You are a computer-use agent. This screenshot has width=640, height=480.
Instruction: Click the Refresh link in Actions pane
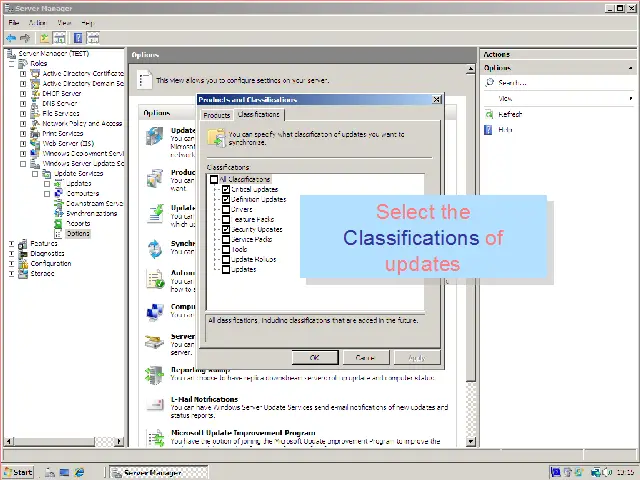point(510,114)
